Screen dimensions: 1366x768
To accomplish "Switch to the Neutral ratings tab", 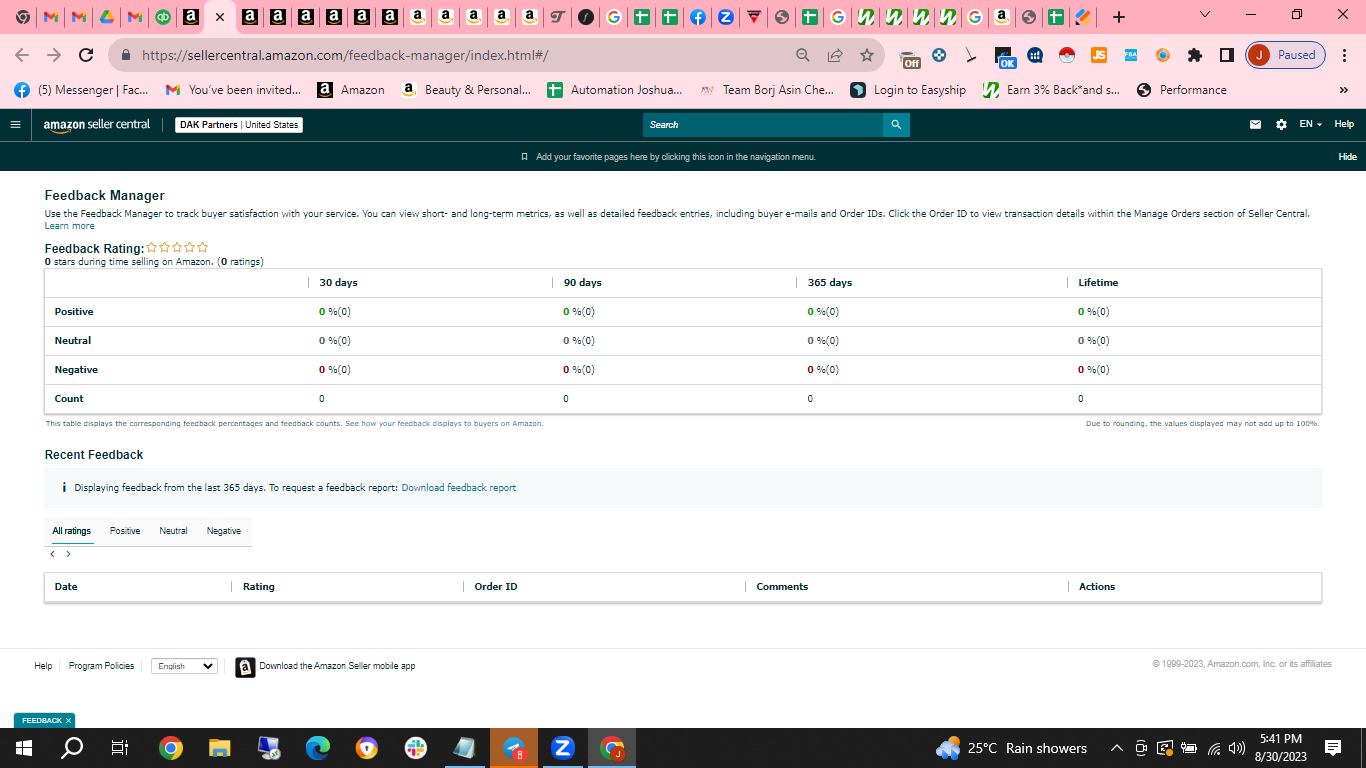I will (173, 531).
